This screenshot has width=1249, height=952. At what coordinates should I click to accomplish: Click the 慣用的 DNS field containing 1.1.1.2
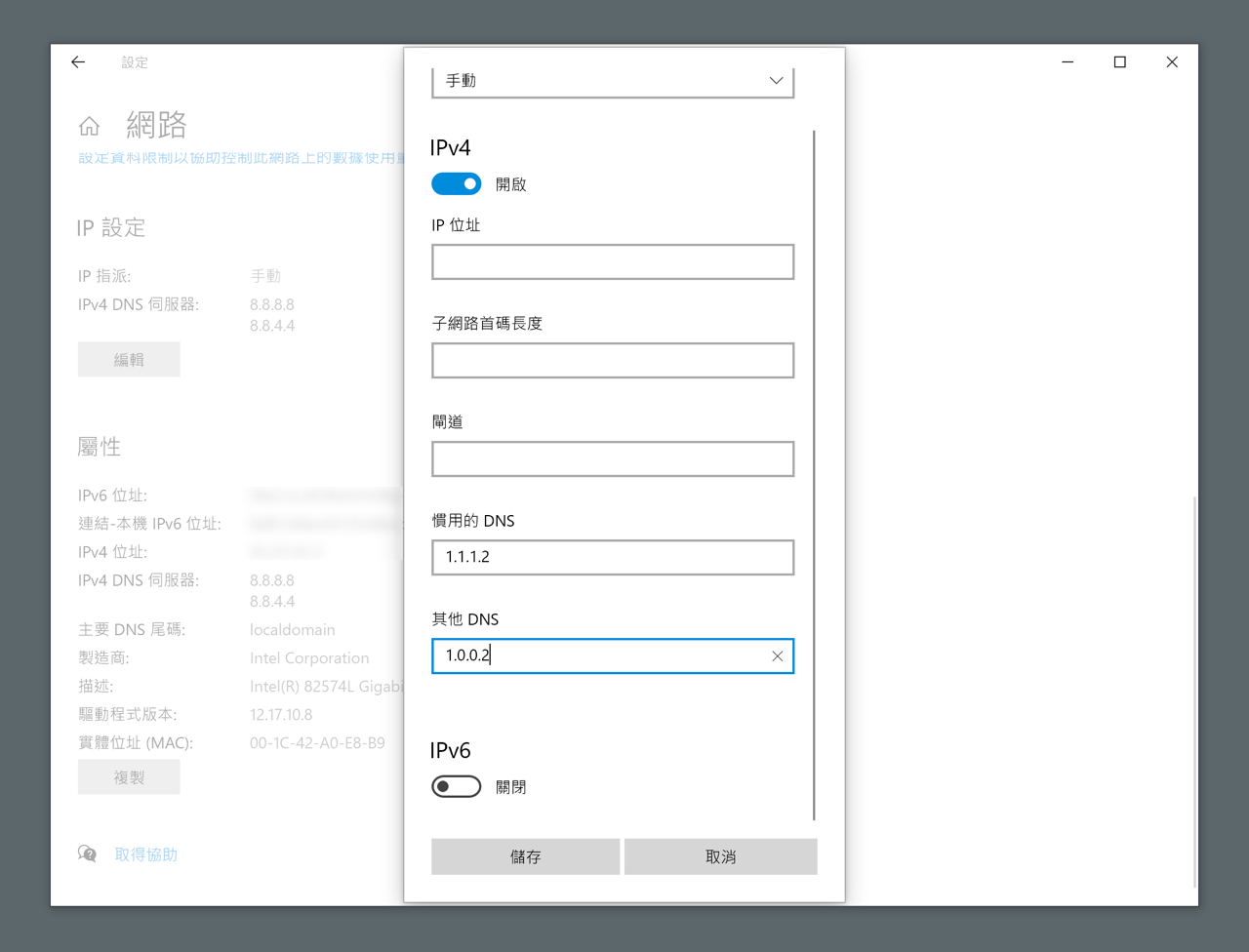[x=613, y=557]
